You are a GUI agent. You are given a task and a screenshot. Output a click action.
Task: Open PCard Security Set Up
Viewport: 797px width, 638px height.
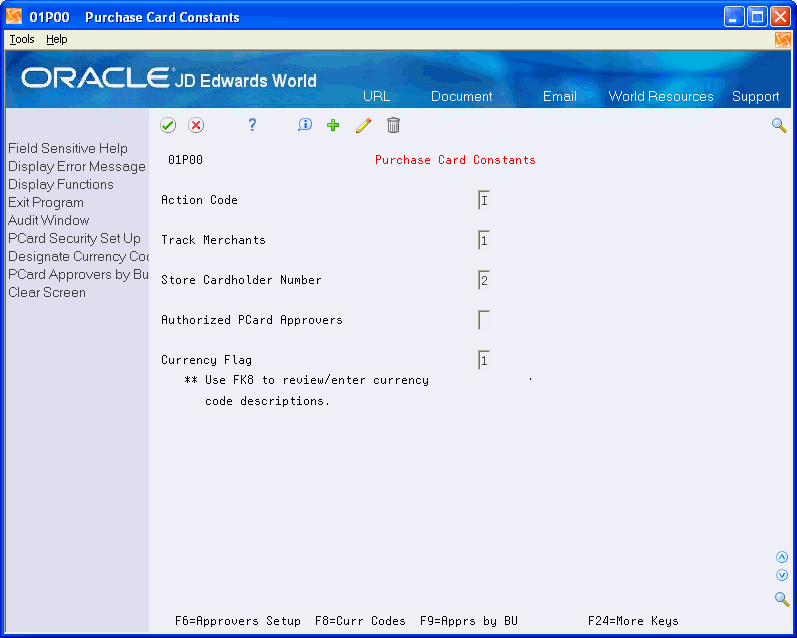point(74,238)
